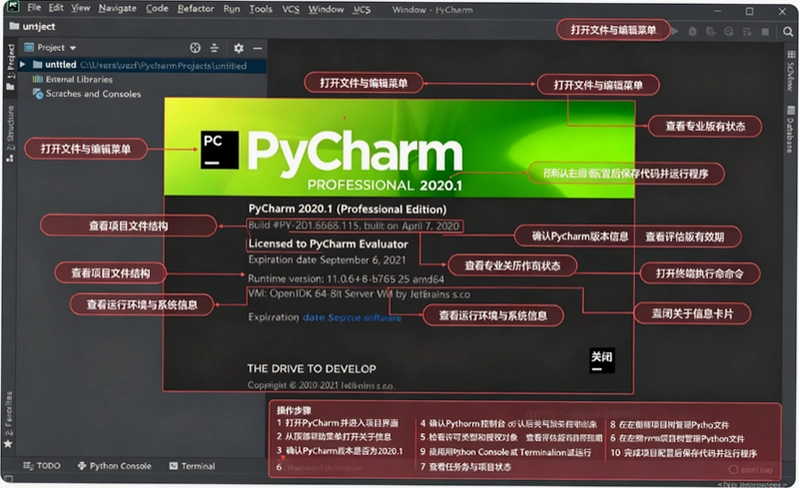Click the Locate/Select Opened File target icon
This screenshot has width=799, height=488.
(195, 48)
